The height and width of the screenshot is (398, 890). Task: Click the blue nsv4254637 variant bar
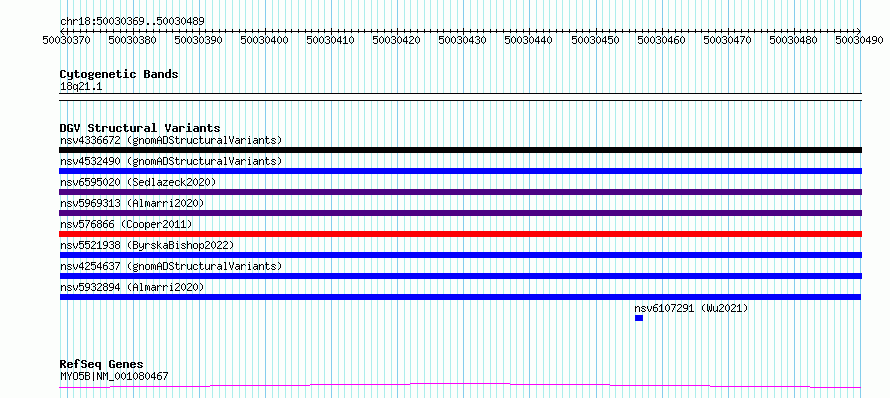[x=460, y=276]
